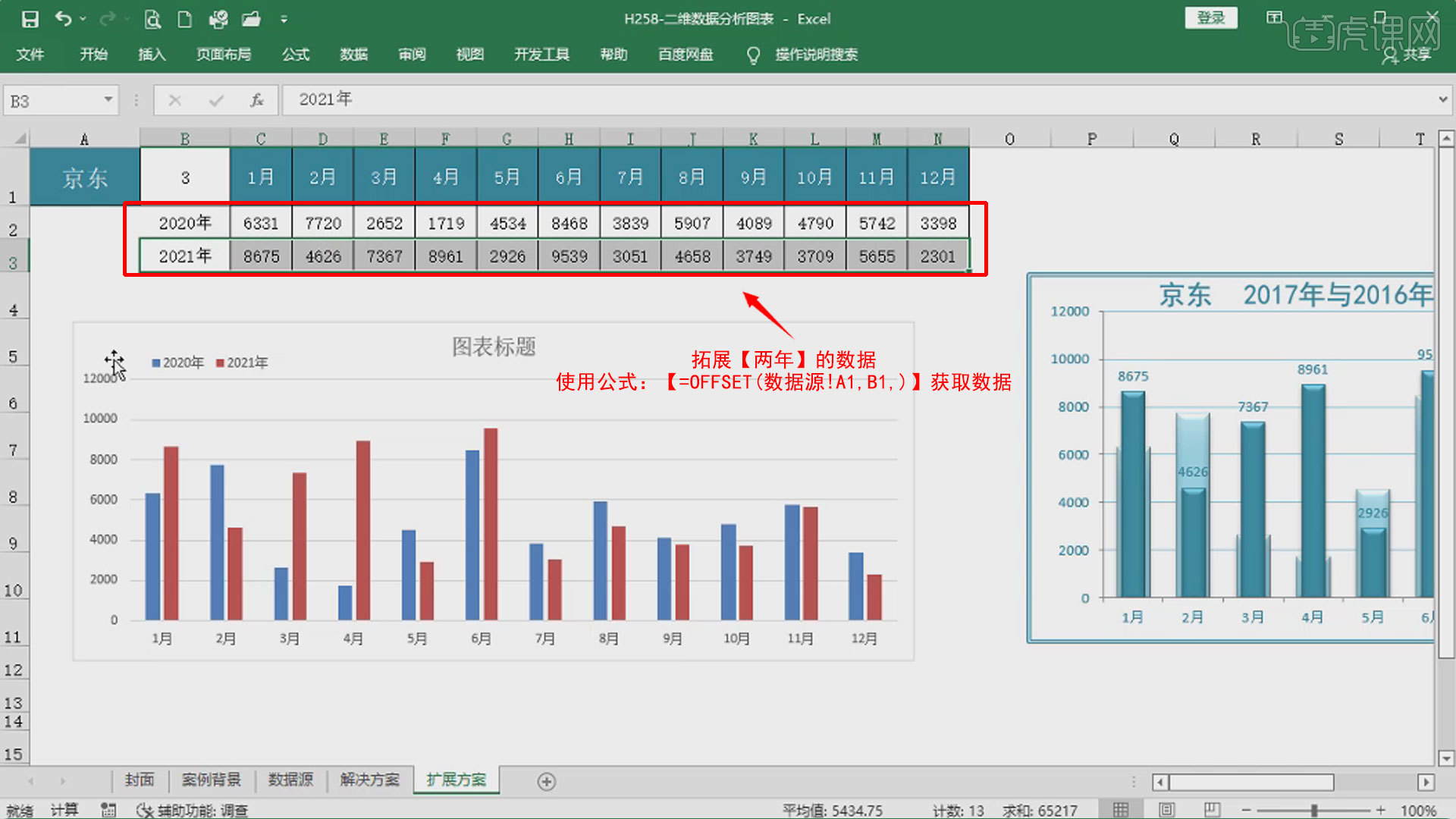Click the New Workbook icon
This screenshot has height=819, width=1456.
click(184, 20)
